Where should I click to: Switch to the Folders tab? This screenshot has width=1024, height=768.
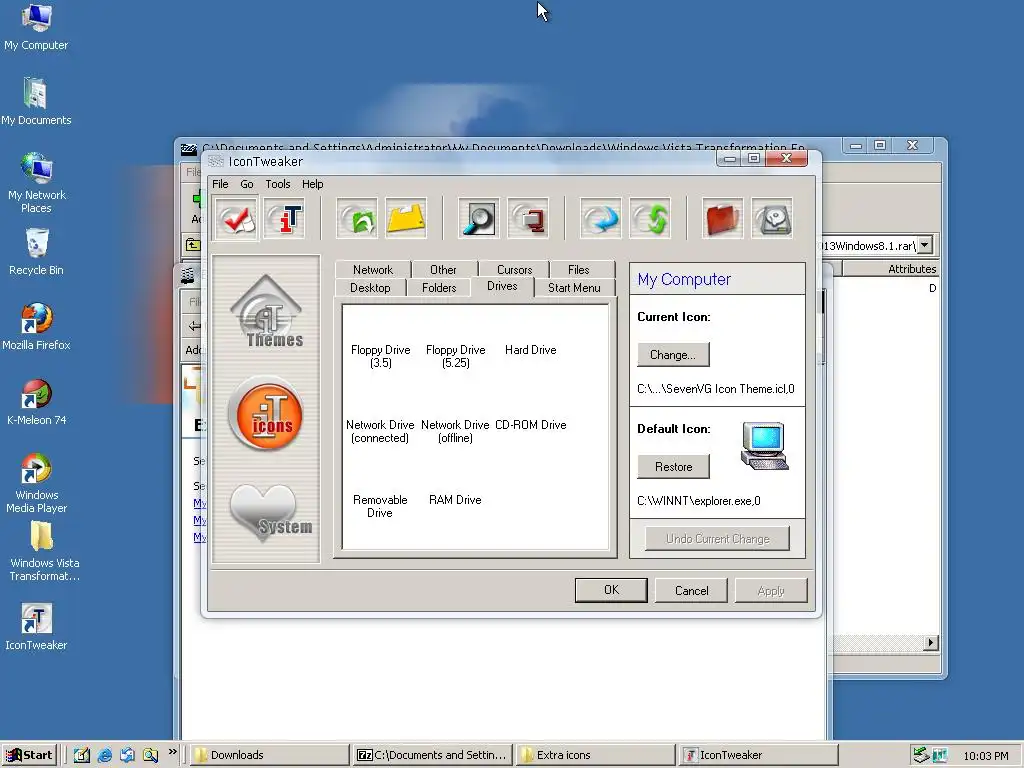[439, 287]
